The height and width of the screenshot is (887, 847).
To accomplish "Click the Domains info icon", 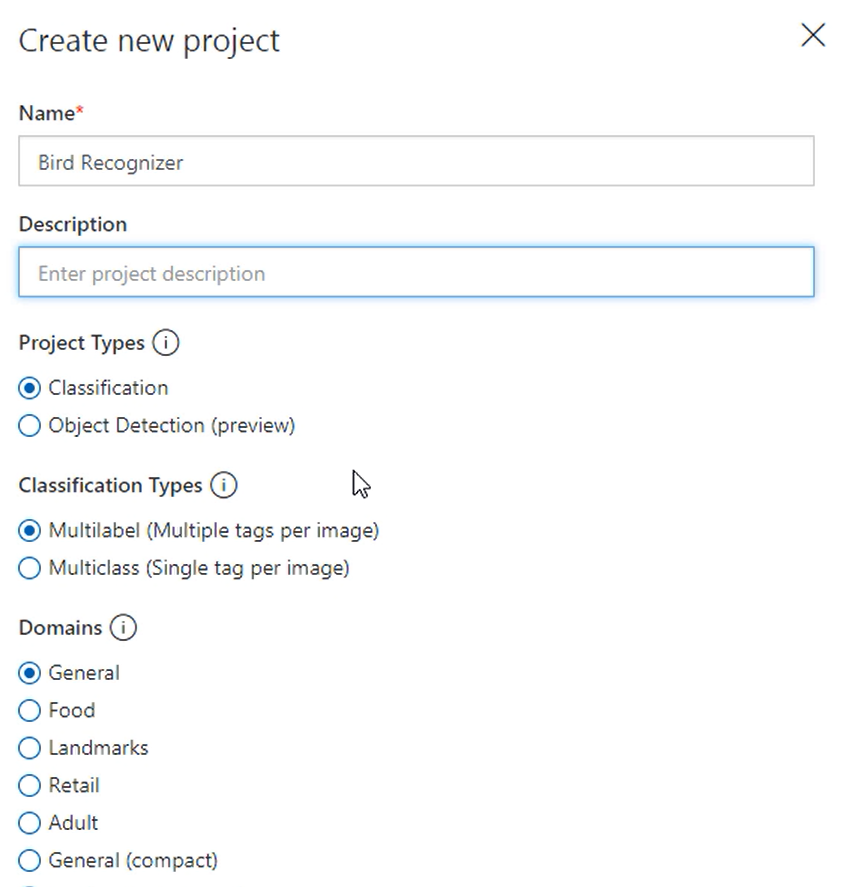I will click(123, 628).
